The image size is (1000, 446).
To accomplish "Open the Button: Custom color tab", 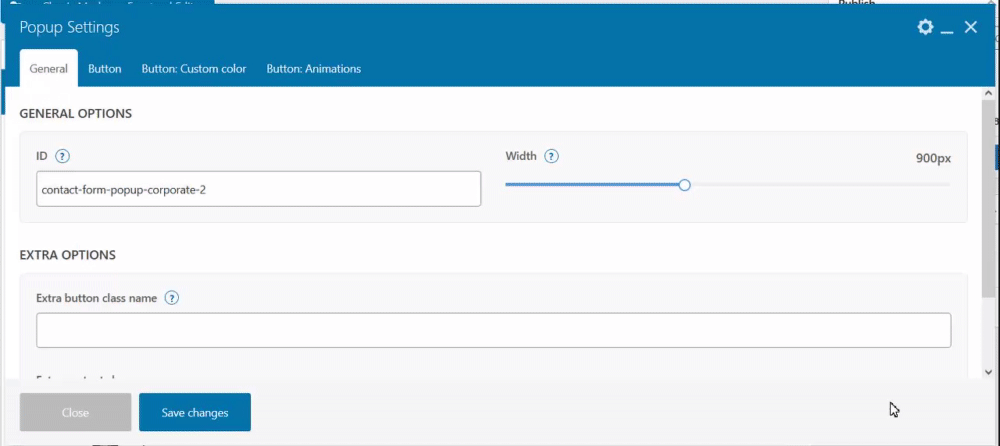I will pos(194,69).
